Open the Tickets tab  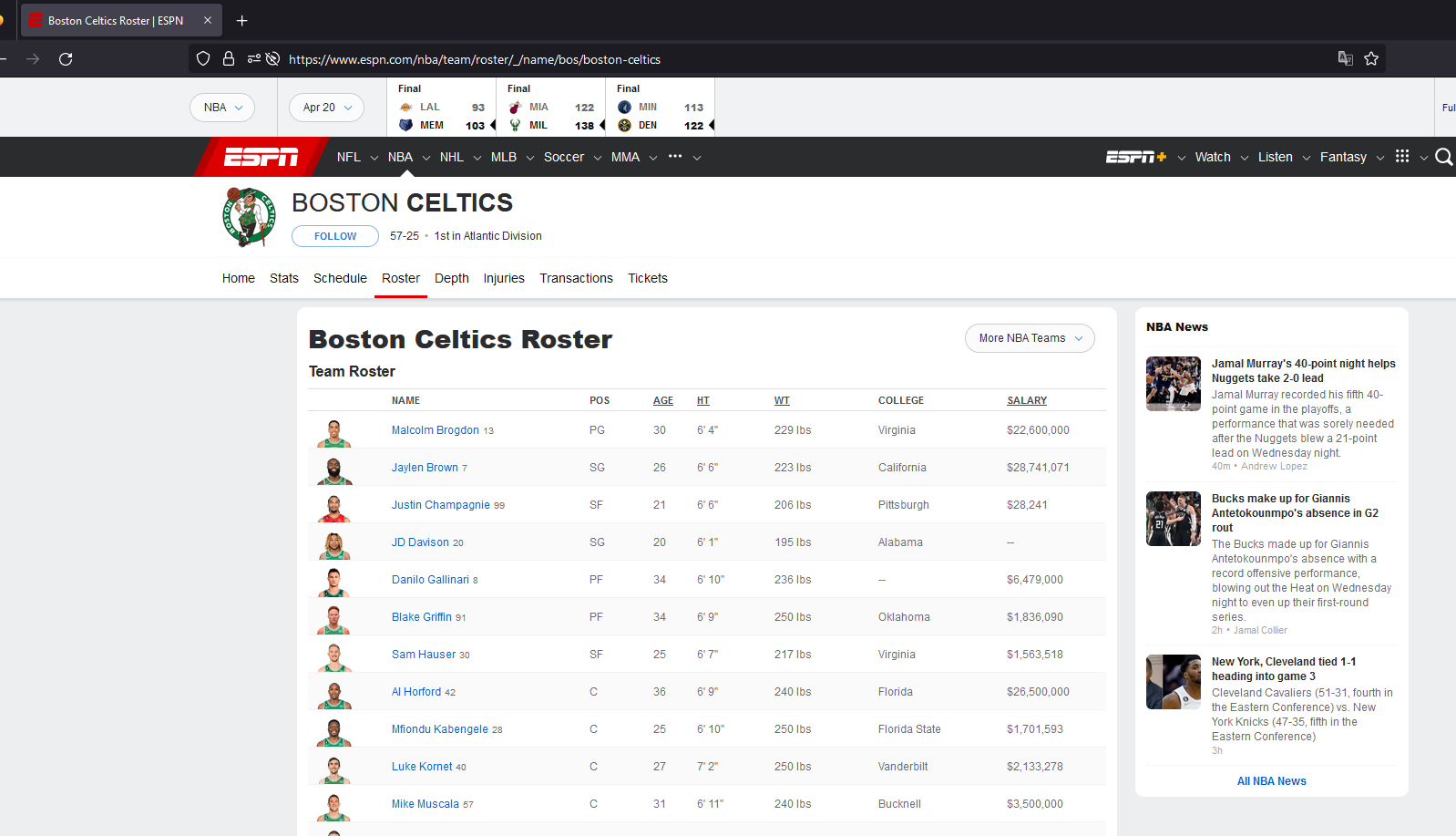(648, 278)
